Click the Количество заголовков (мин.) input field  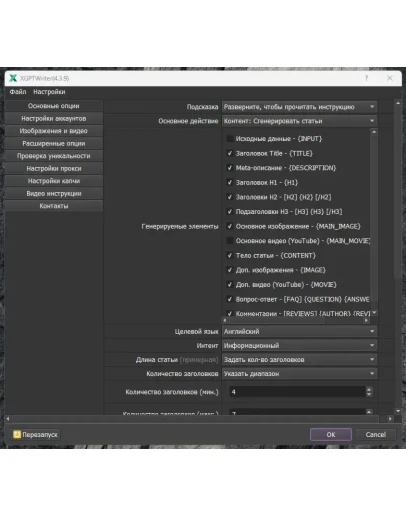coord(298,392)
